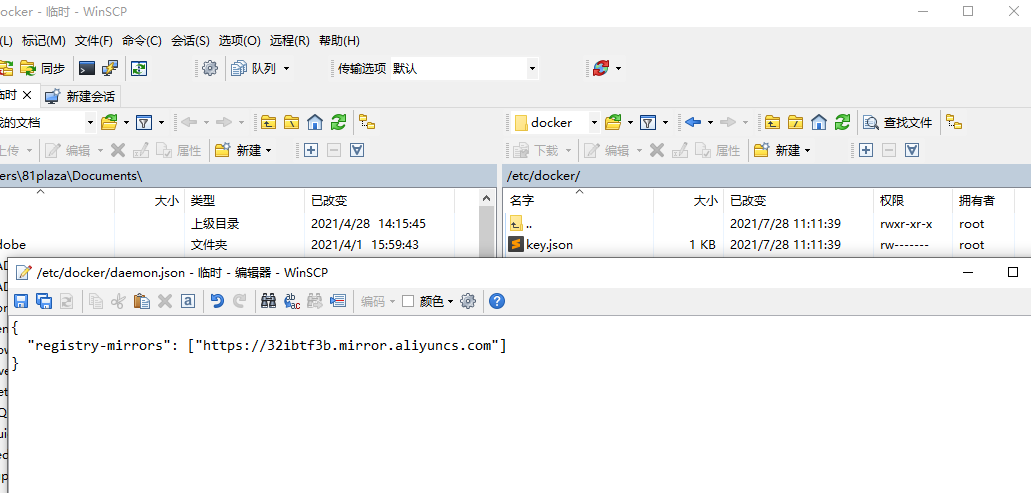This screenshot has width=1031, height=493.
Task: Sort local list by 类型 column
Action: (245, 200)
